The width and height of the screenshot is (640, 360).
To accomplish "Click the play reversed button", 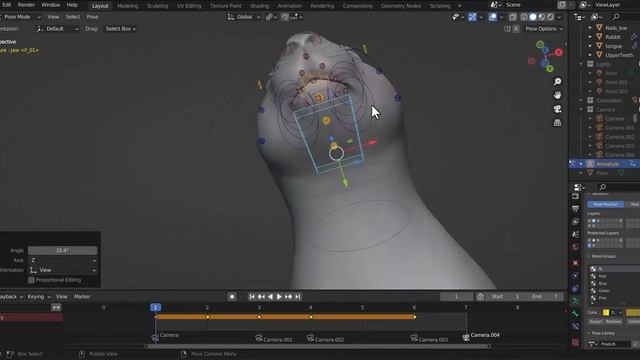I will click(x=270, y=297).
